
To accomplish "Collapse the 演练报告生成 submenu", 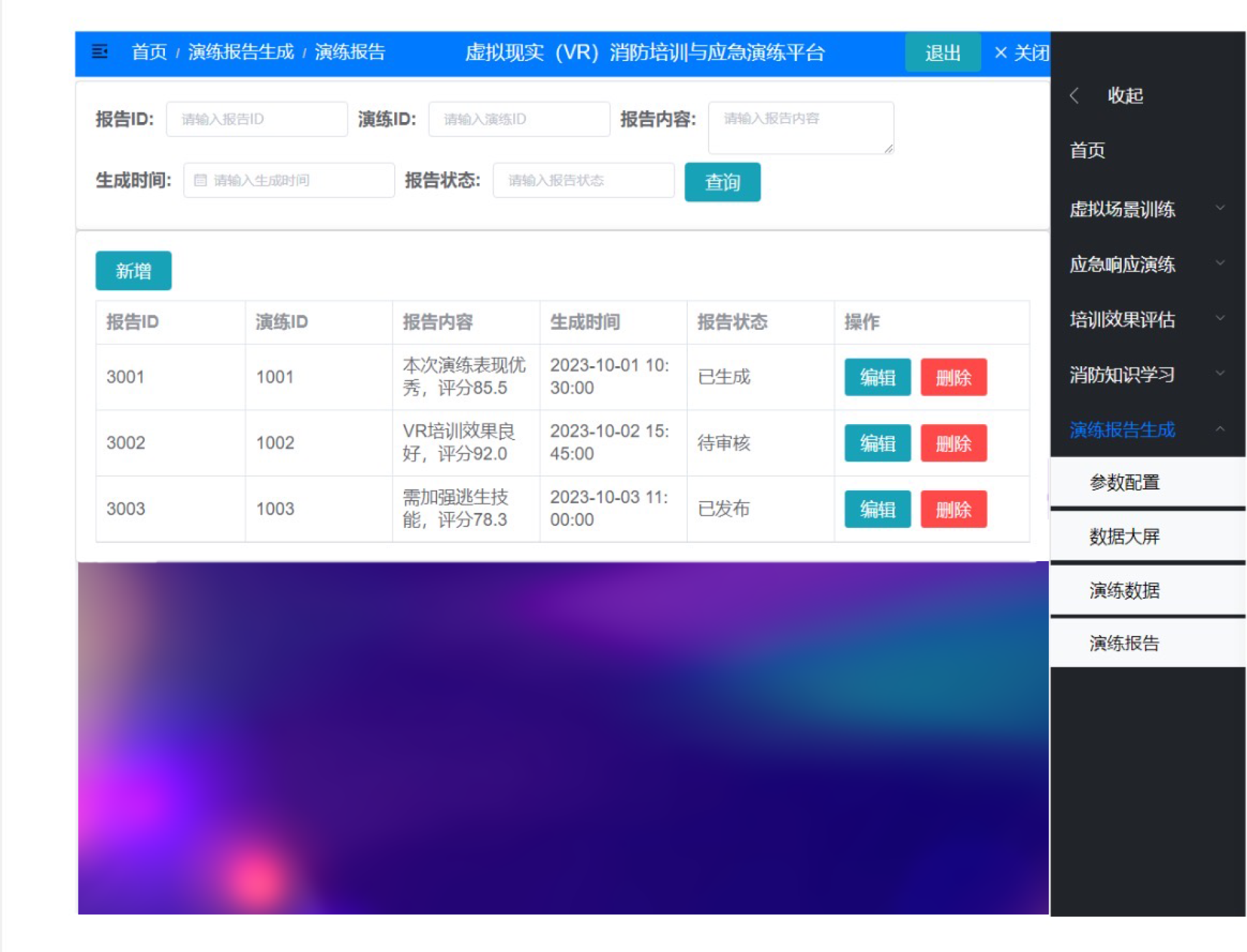I will point(1220,429).
